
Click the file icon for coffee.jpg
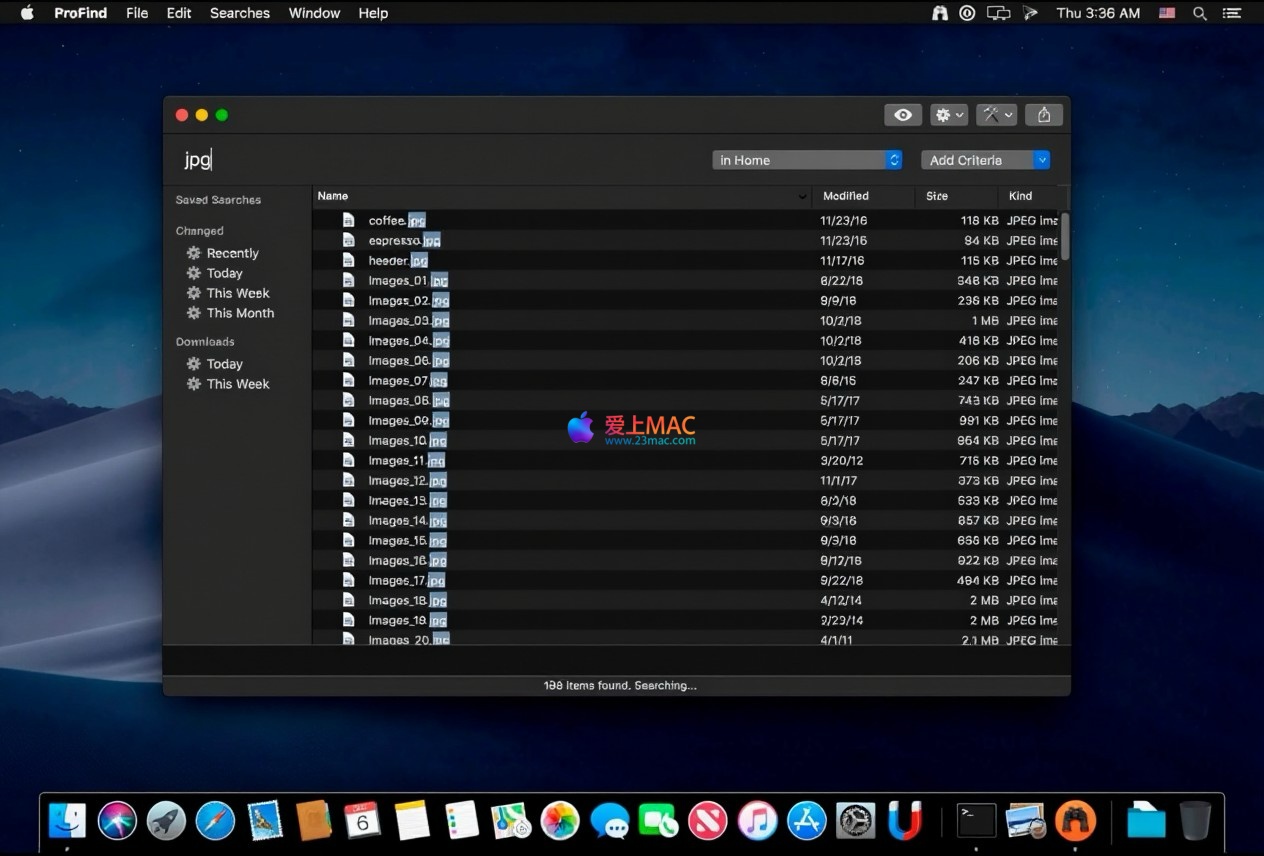tap(349, 220)
